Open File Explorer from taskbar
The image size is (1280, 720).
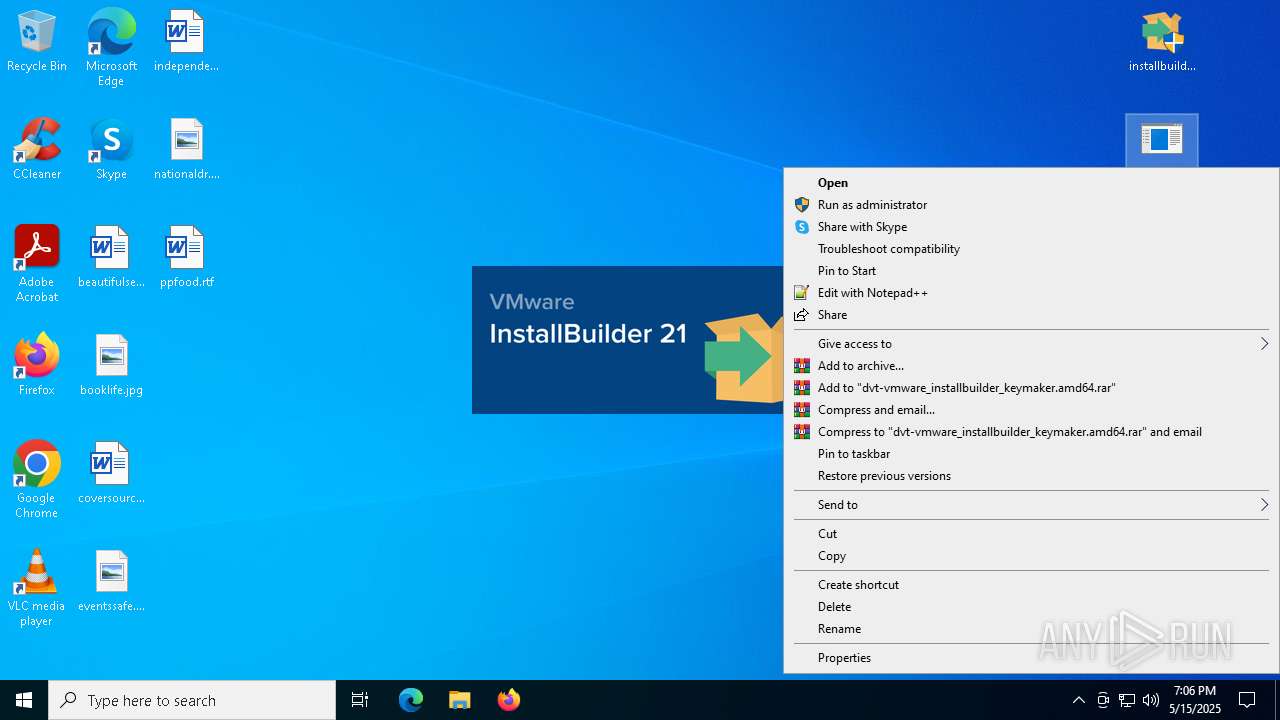click(x=460, y=700)
